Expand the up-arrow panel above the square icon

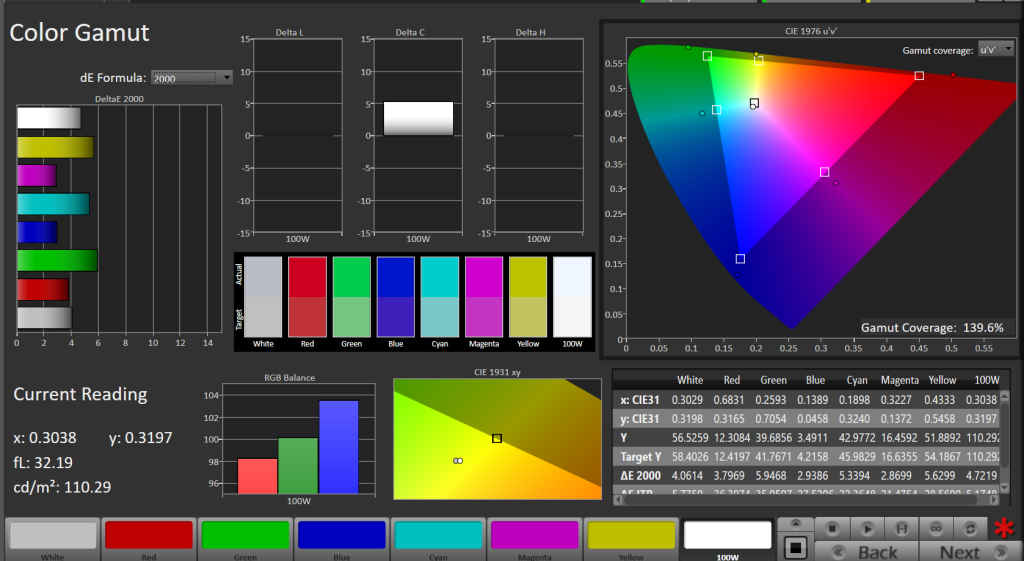pyautogui.click(x=795, y=524)
